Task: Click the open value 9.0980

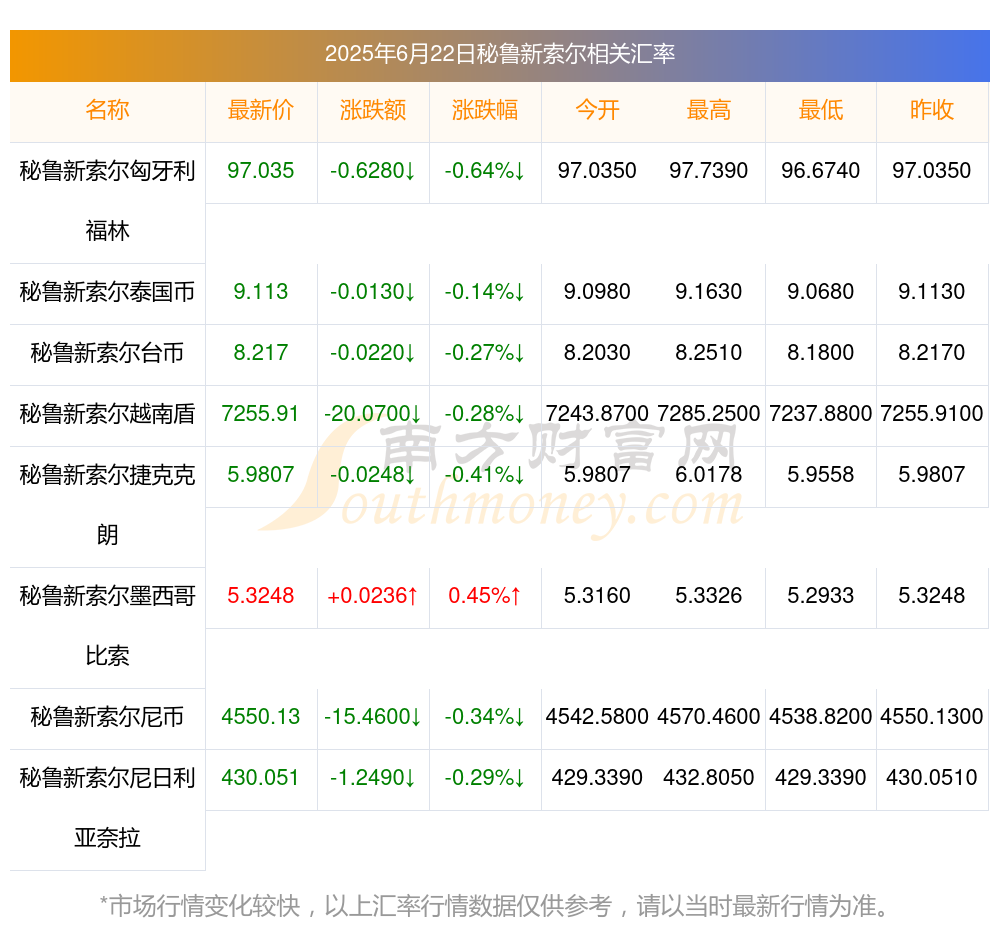Action: (x=597, y=292)
